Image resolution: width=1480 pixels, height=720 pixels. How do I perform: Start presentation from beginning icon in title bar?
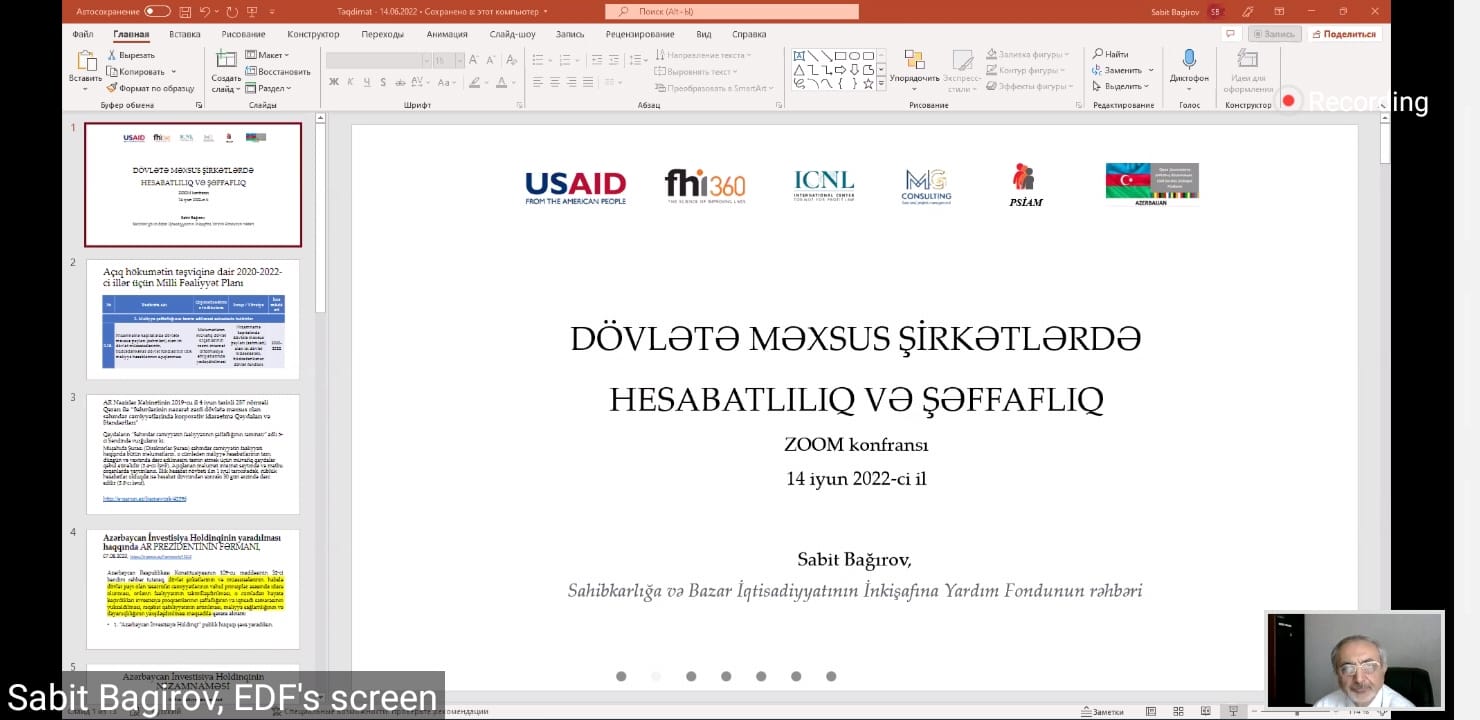253,11
